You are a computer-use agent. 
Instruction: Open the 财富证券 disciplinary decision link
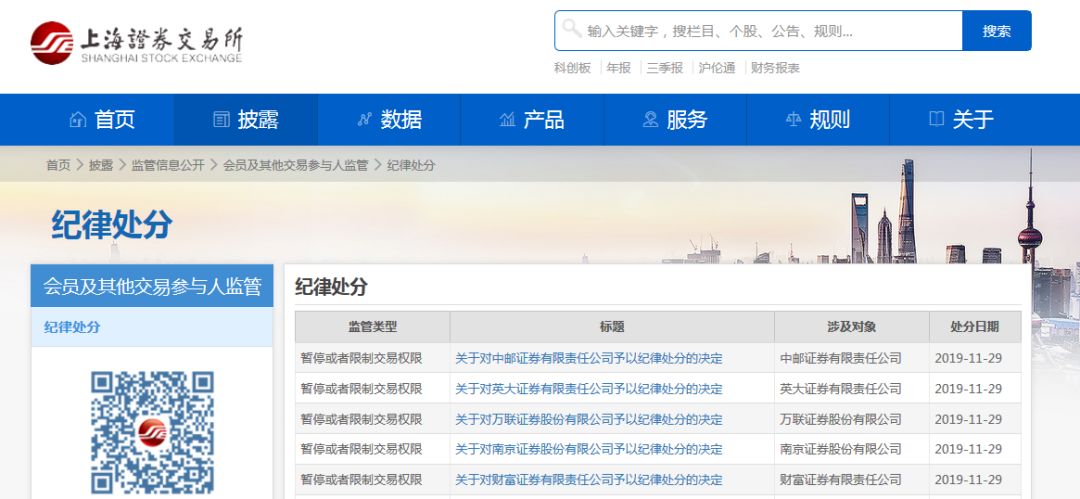(x=589, y=480)
